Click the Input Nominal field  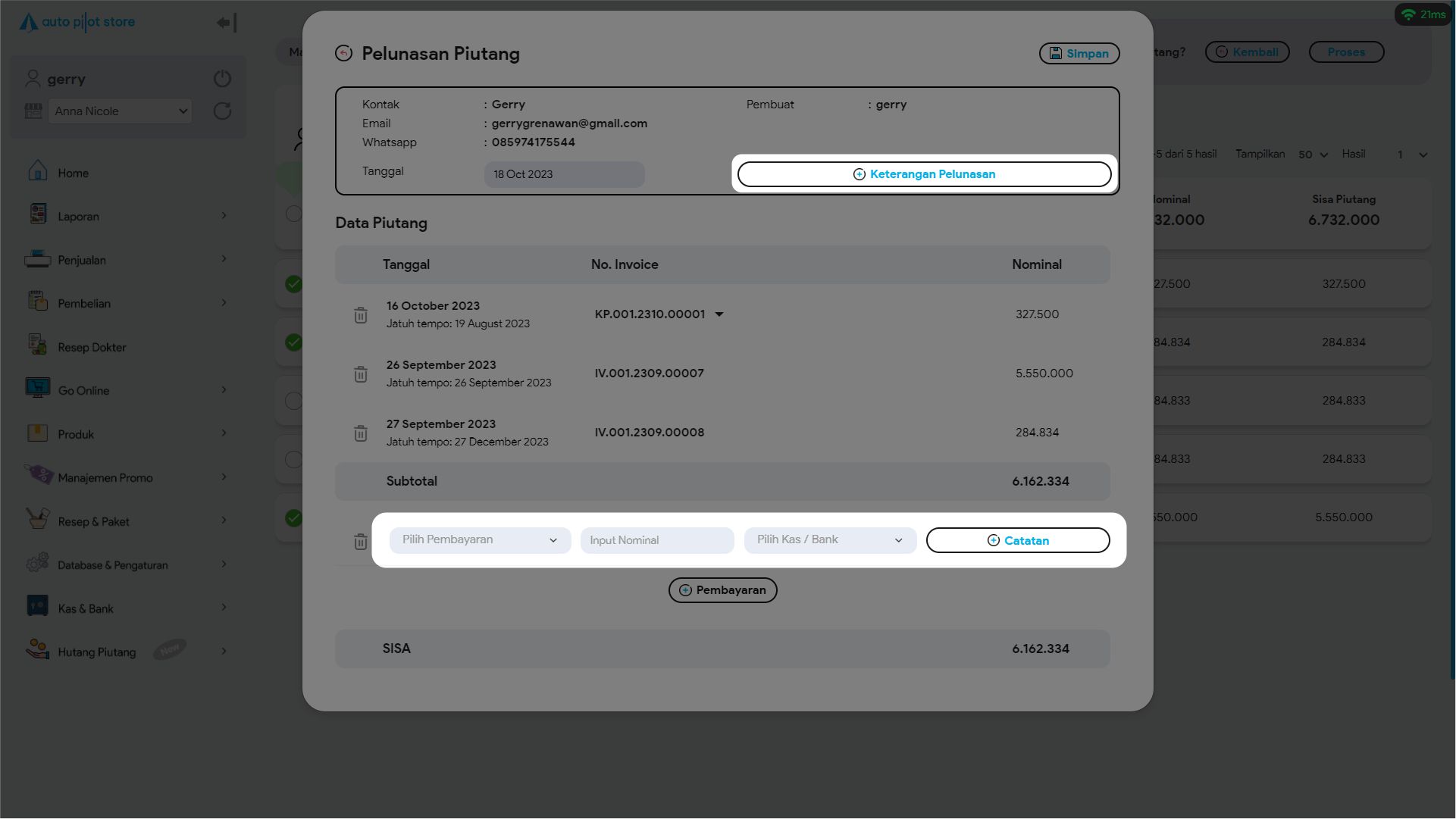pos(656,541)
